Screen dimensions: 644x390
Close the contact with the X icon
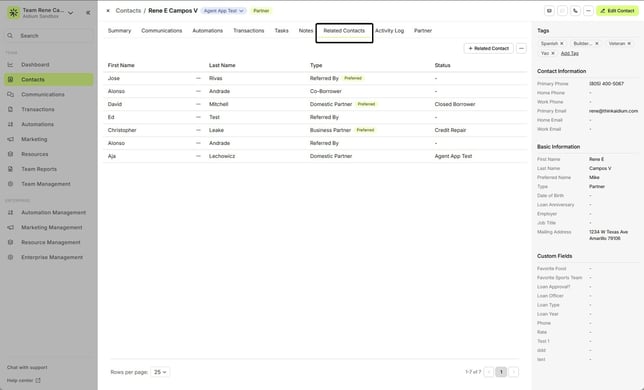(x=108, y=11)
